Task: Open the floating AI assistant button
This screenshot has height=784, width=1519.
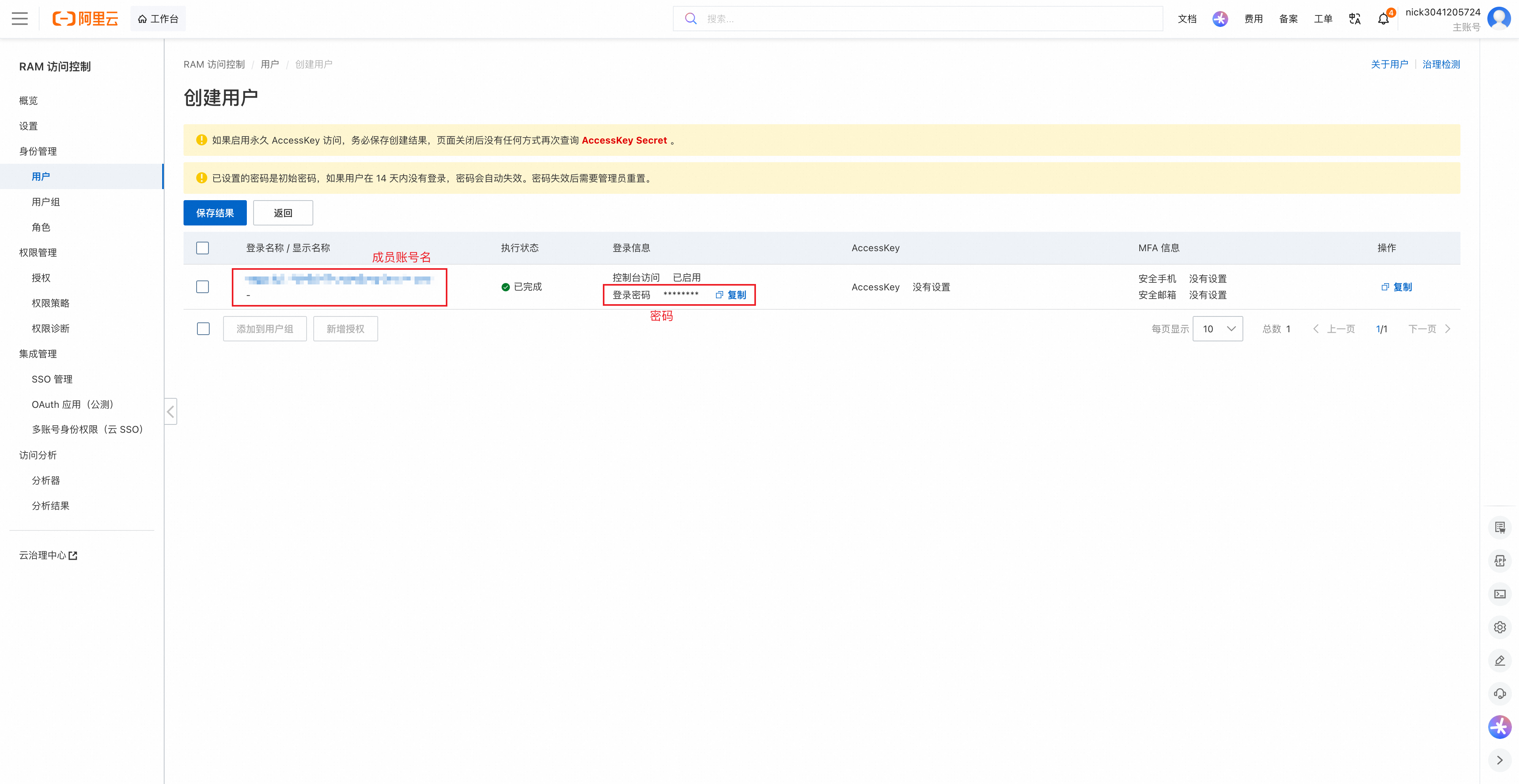Action: [1500, 727]
